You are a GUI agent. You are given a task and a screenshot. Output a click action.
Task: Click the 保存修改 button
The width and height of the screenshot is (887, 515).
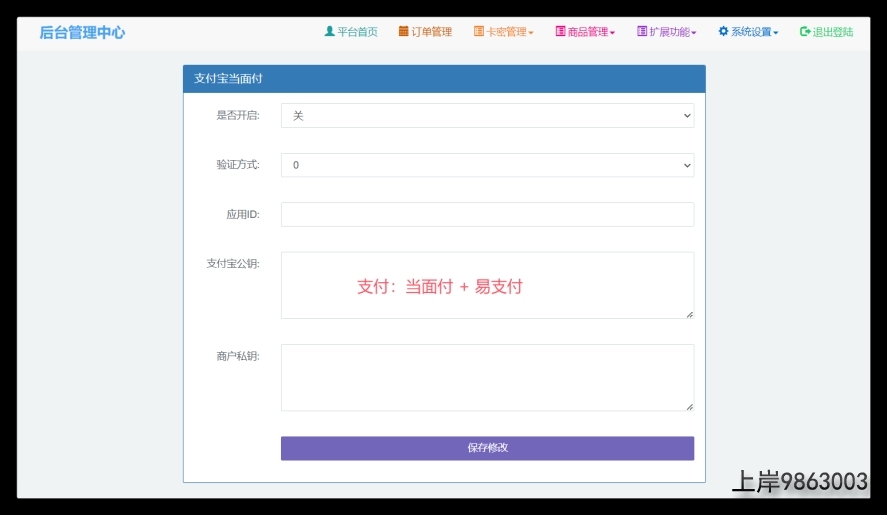point(488,448)
